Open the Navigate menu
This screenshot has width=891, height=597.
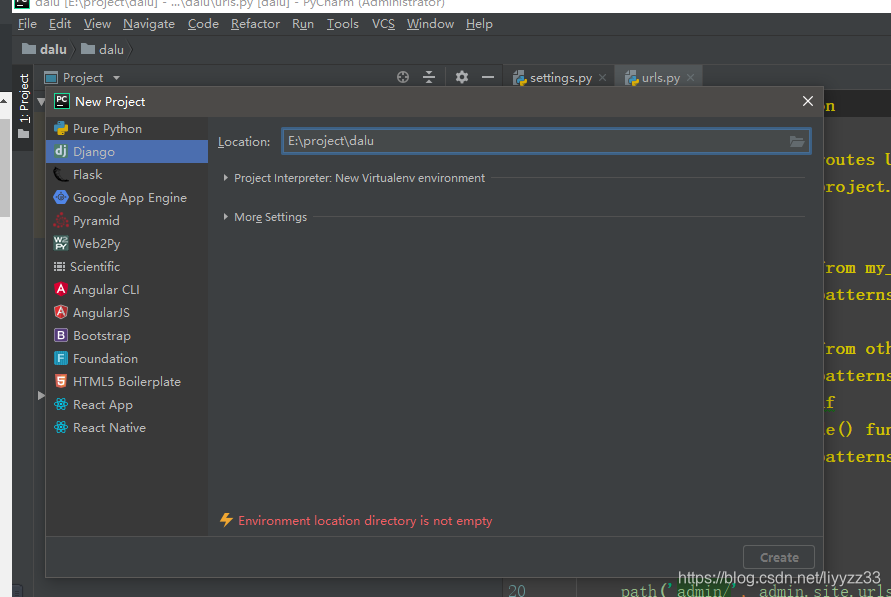pos(149,24)
